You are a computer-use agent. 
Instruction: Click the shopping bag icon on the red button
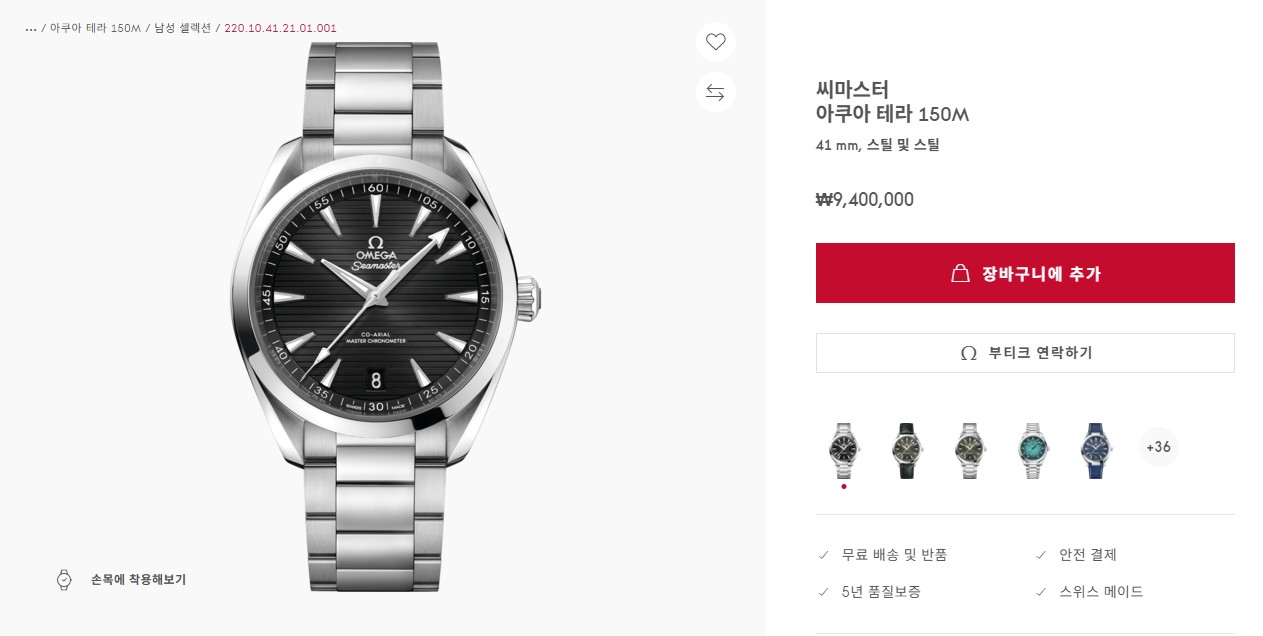(x=960, y=273)
